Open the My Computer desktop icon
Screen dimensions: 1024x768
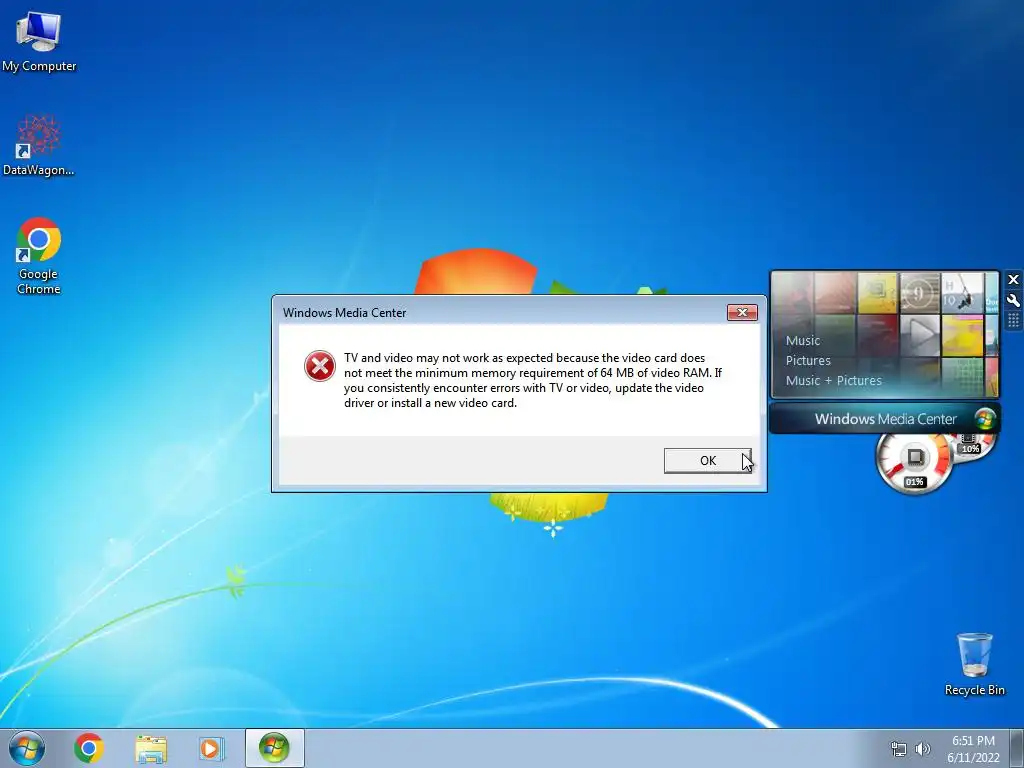point(39,41)
